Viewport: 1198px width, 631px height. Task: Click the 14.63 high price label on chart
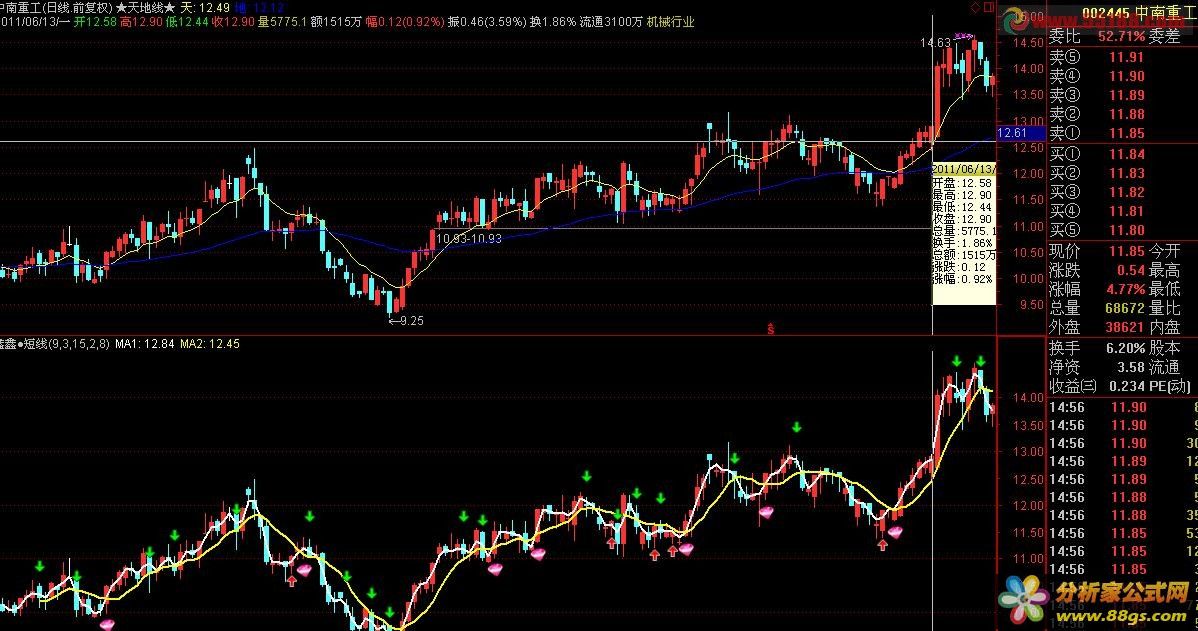pos(935,44)
